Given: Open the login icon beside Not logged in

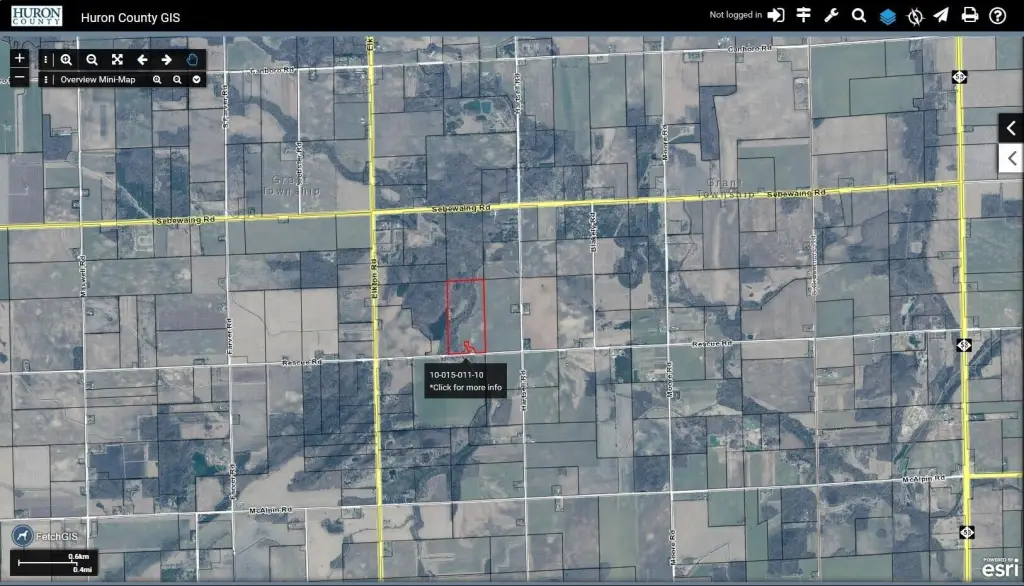Looking at the screenshot, I should coord(776,15).
